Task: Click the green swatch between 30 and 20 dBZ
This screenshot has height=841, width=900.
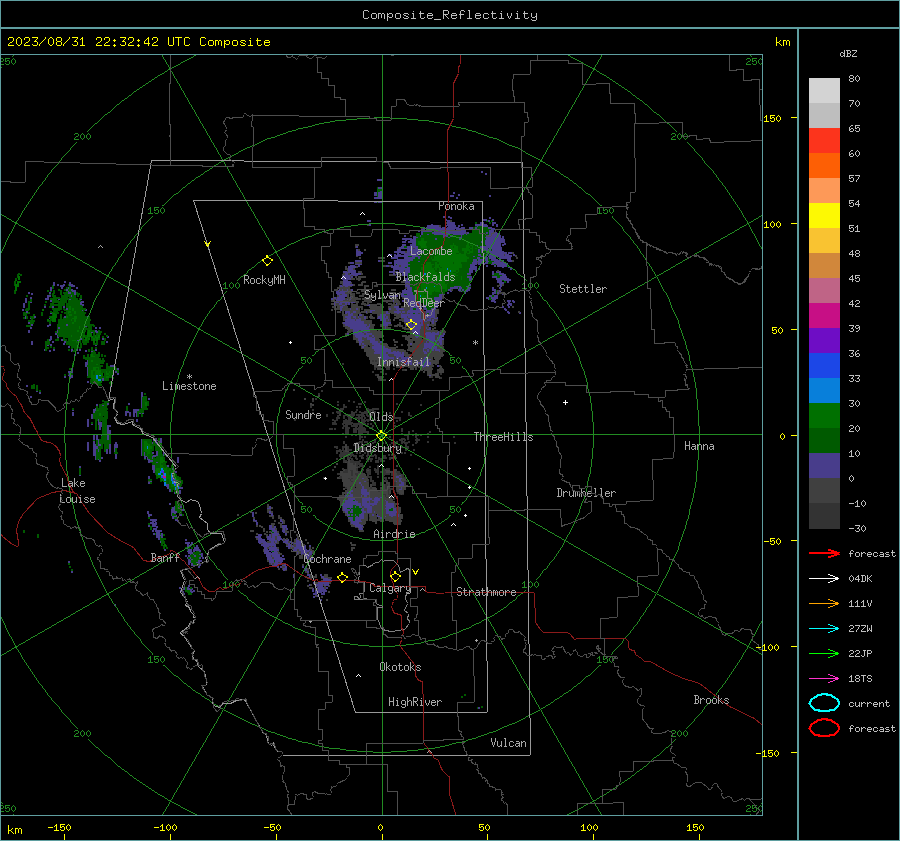Action: [824, 416]
